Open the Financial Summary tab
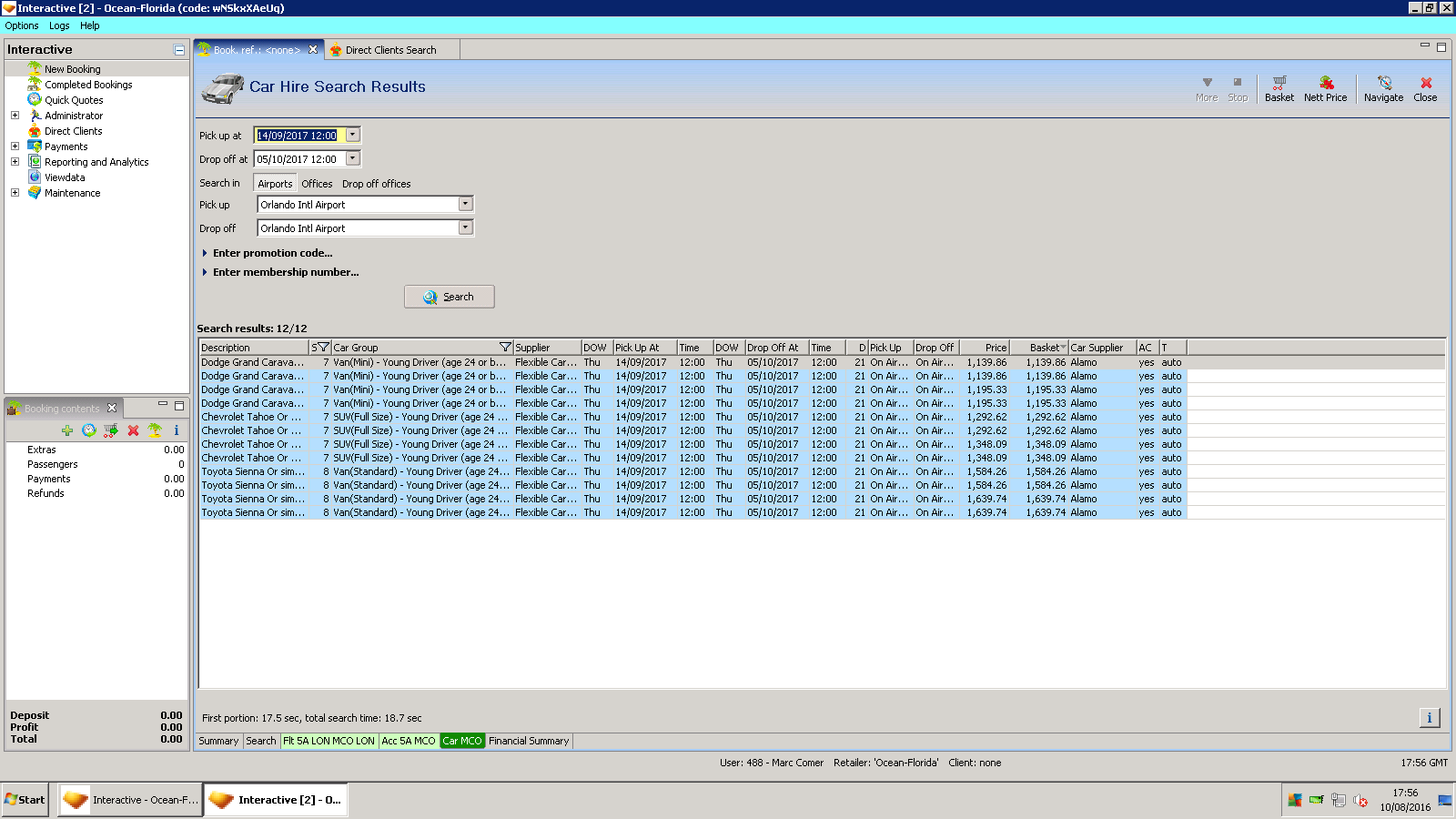The height and width of the screenshot is (819, 1456). pos(528,741)
